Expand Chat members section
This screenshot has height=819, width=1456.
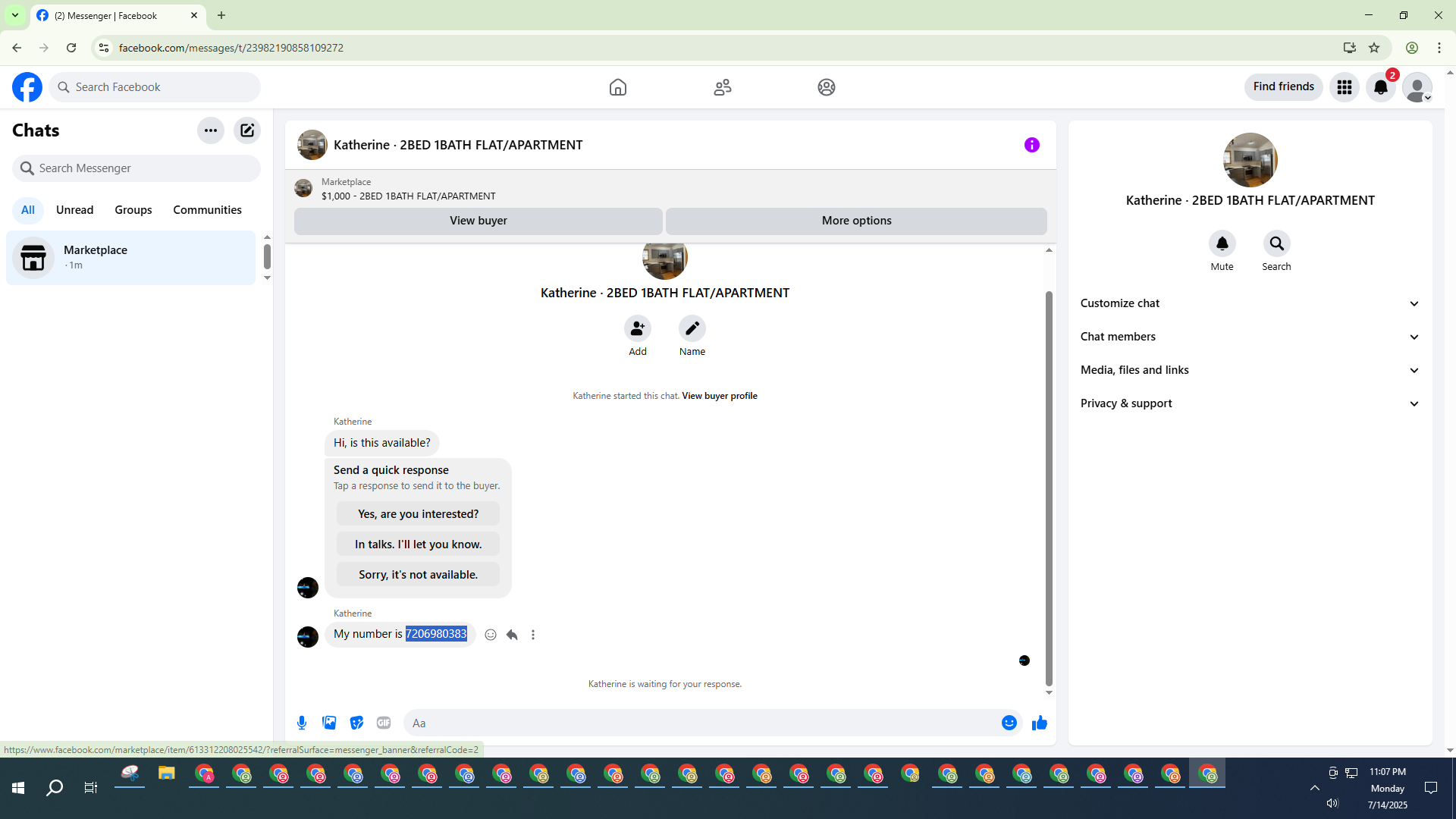click(1249, 337)
